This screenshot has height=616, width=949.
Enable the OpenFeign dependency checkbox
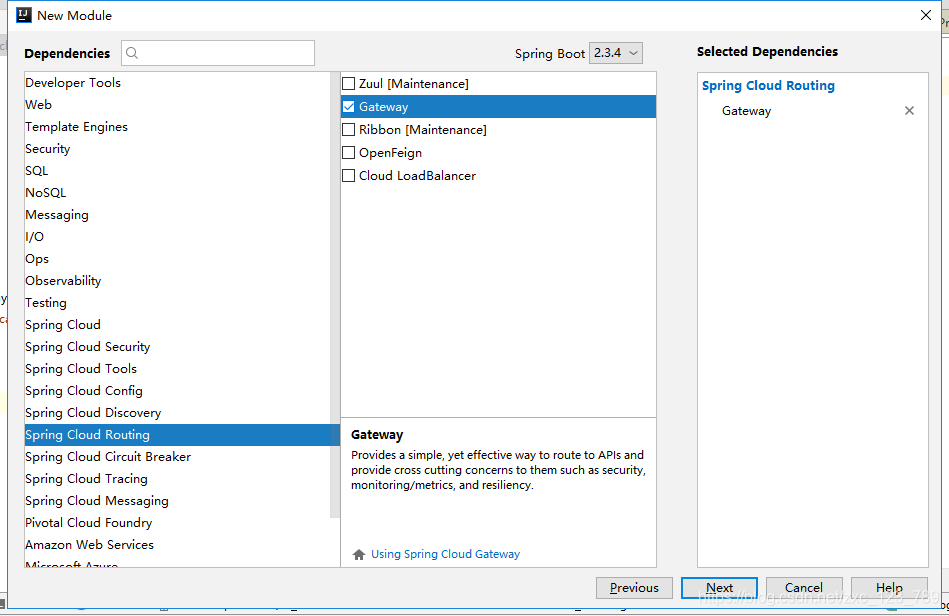[x=349, y=152]
